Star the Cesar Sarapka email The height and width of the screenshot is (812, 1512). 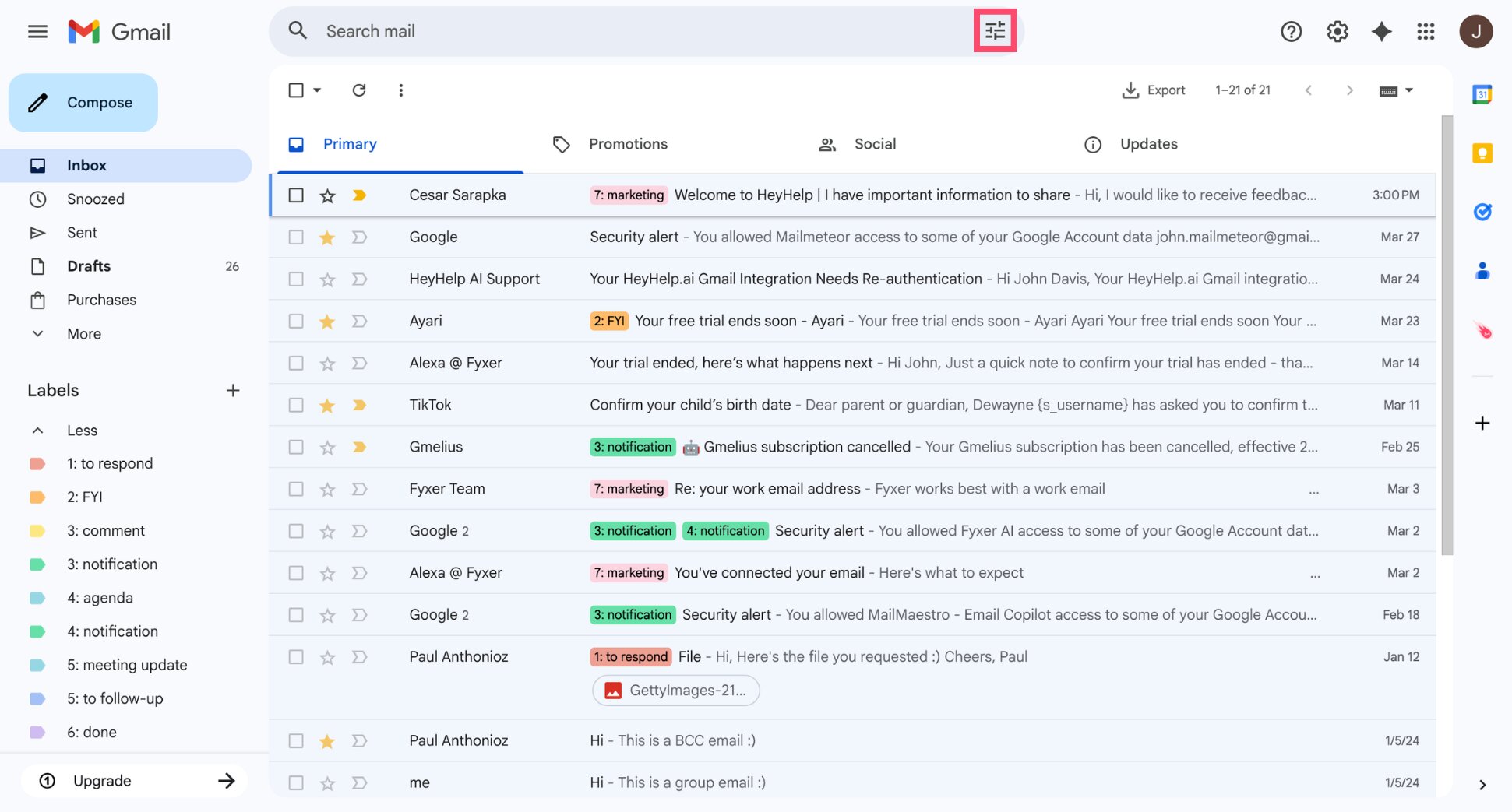(327, 195)
